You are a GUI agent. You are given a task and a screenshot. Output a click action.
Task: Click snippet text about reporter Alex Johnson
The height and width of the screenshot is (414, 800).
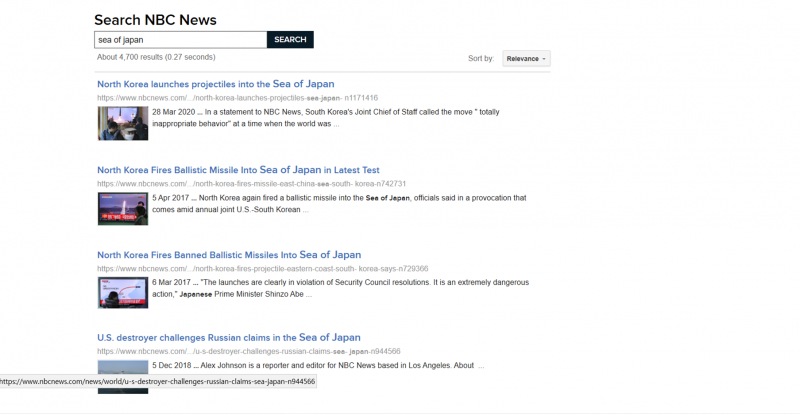pos(317,365)
